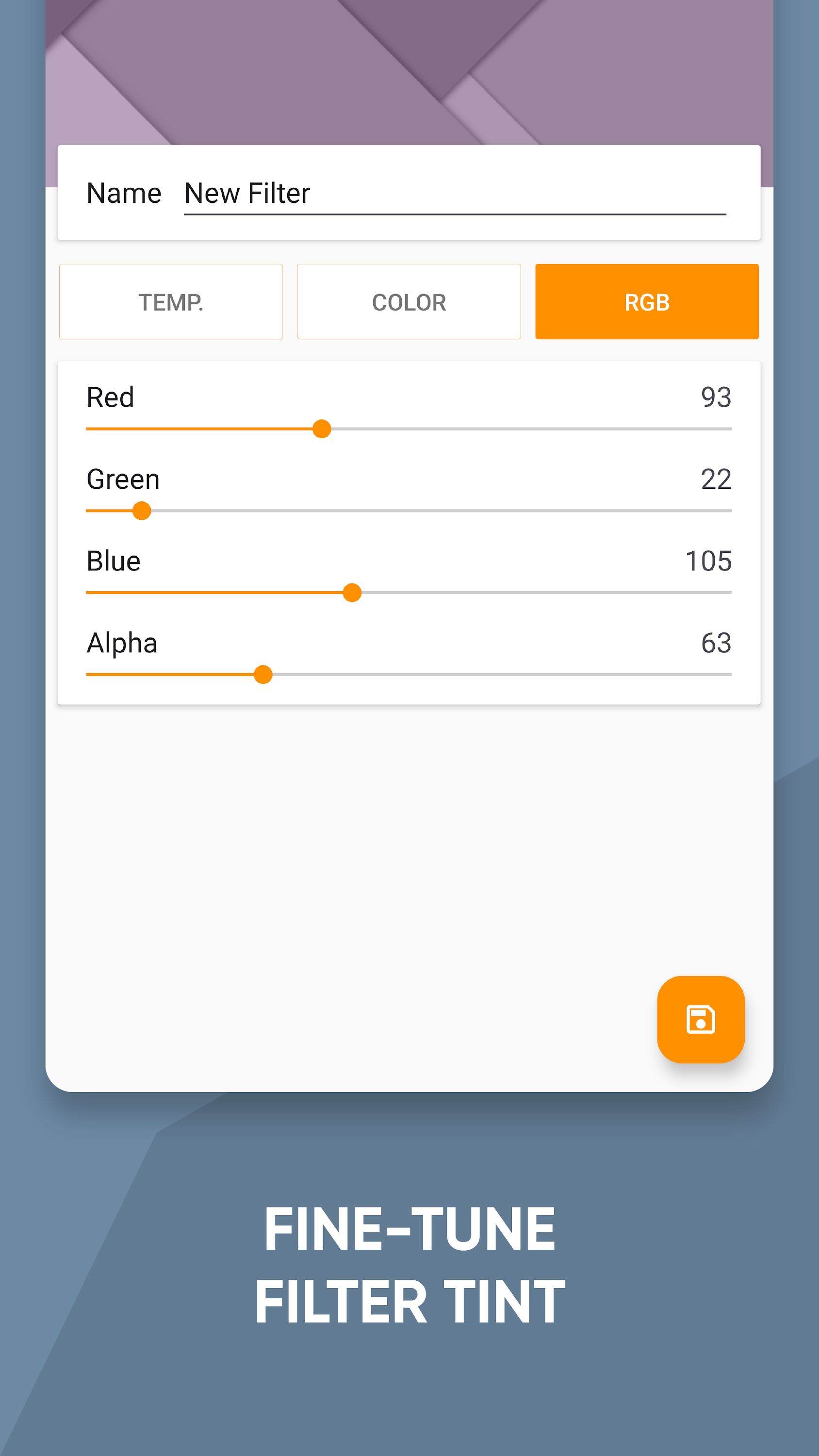Click the Blue value 105
This screenshot has width=819, height=1456.
click(x=708, y=561)
